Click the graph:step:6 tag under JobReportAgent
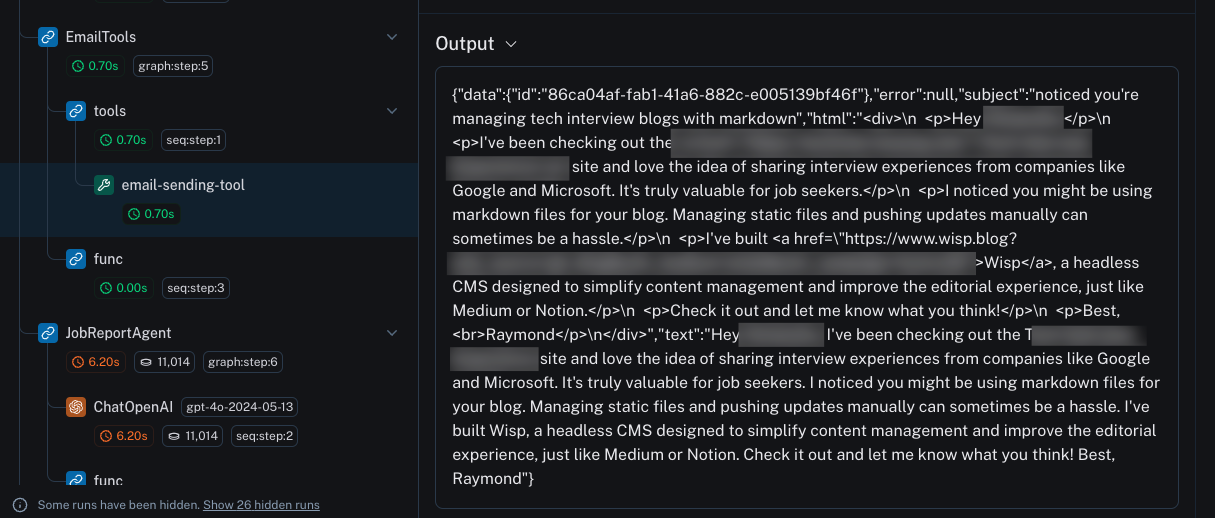The image size is (1215, 518). [243, 362]
